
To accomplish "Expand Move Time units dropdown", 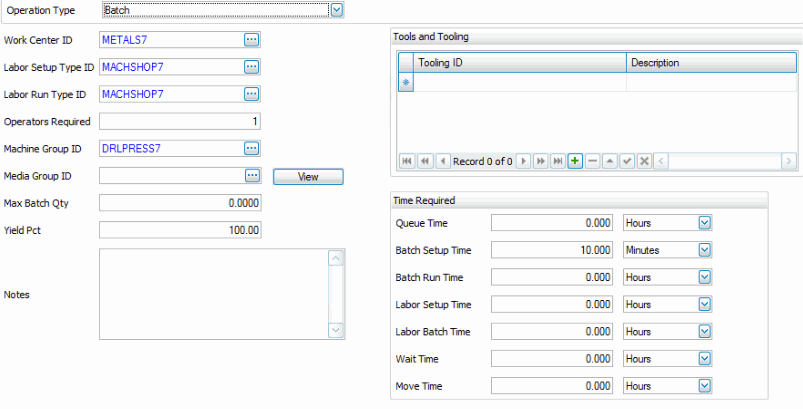I will [705, 385].
